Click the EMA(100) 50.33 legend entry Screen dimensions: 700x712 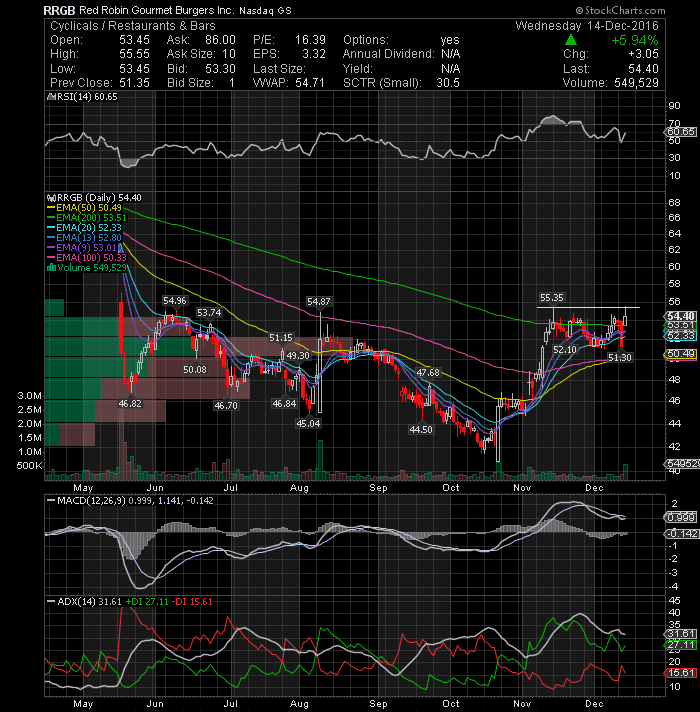91,257
